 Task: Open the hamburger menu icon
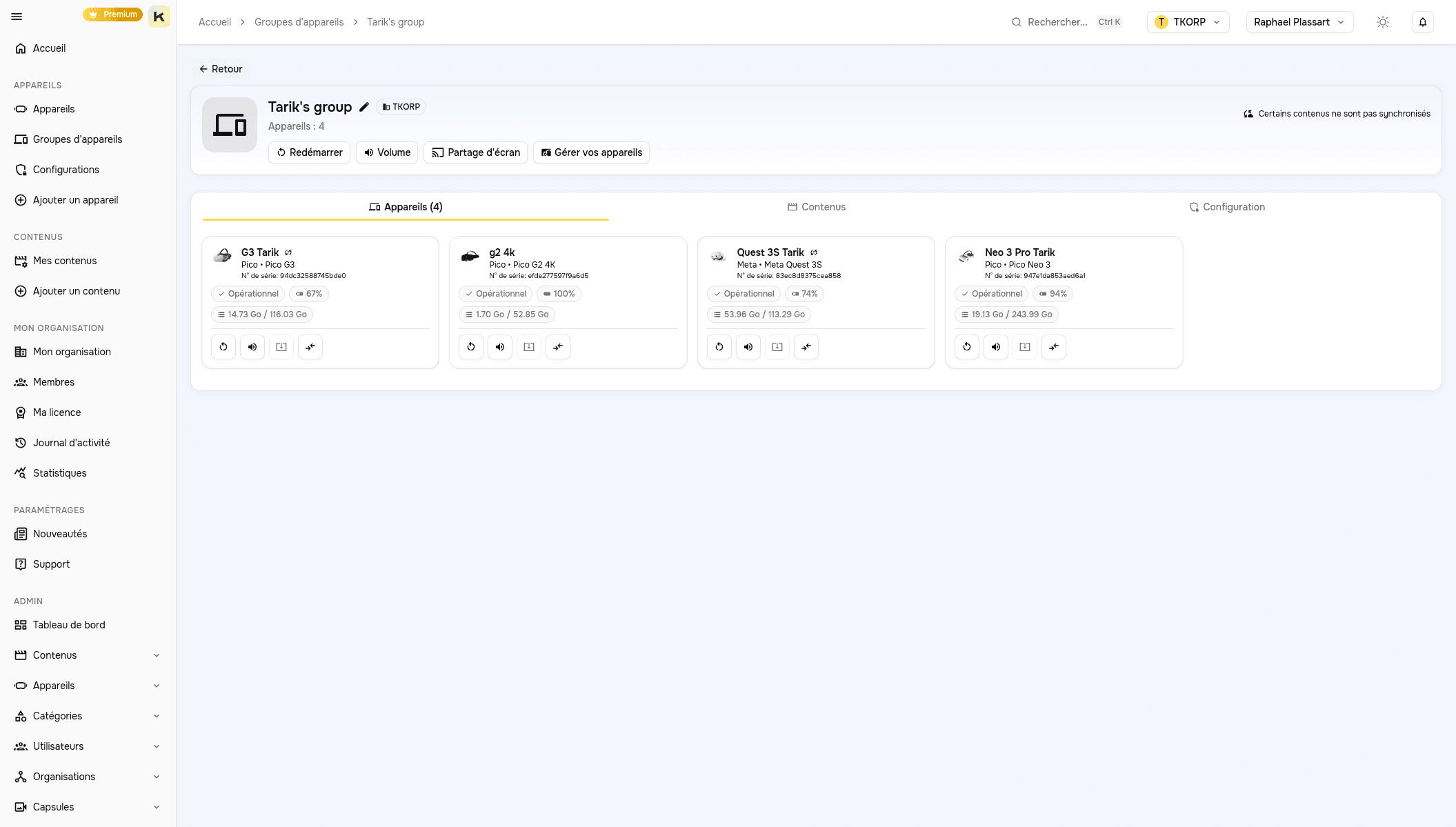pyautogui.click(x=17, y=17)
